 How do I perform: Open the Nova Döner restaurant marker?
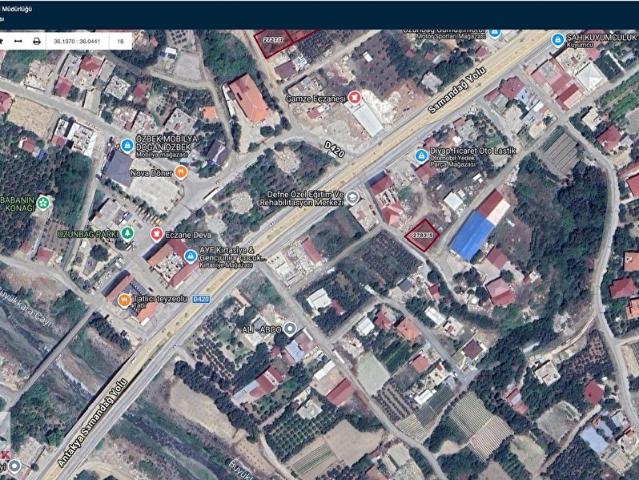tap(181, 172)
